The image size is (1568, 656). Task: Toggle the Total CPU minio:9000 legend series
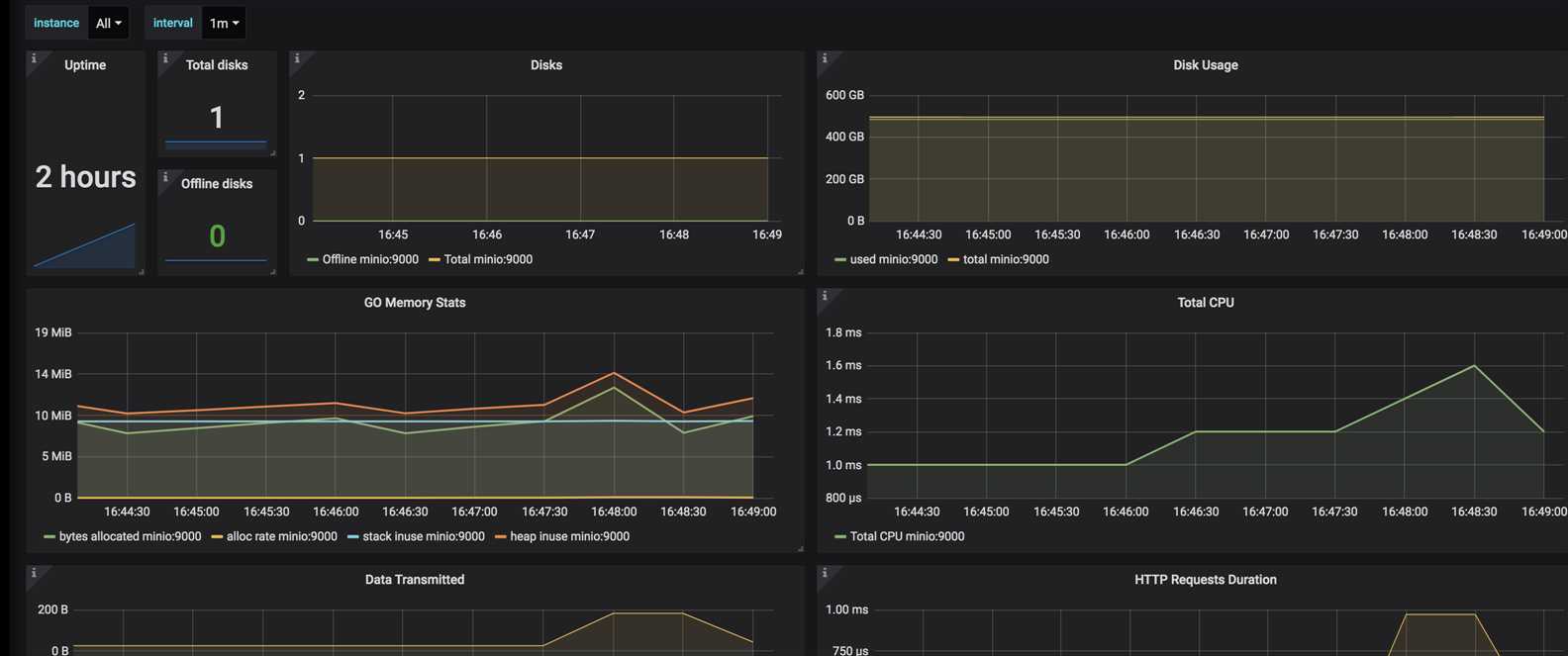(x=907, y=536)
